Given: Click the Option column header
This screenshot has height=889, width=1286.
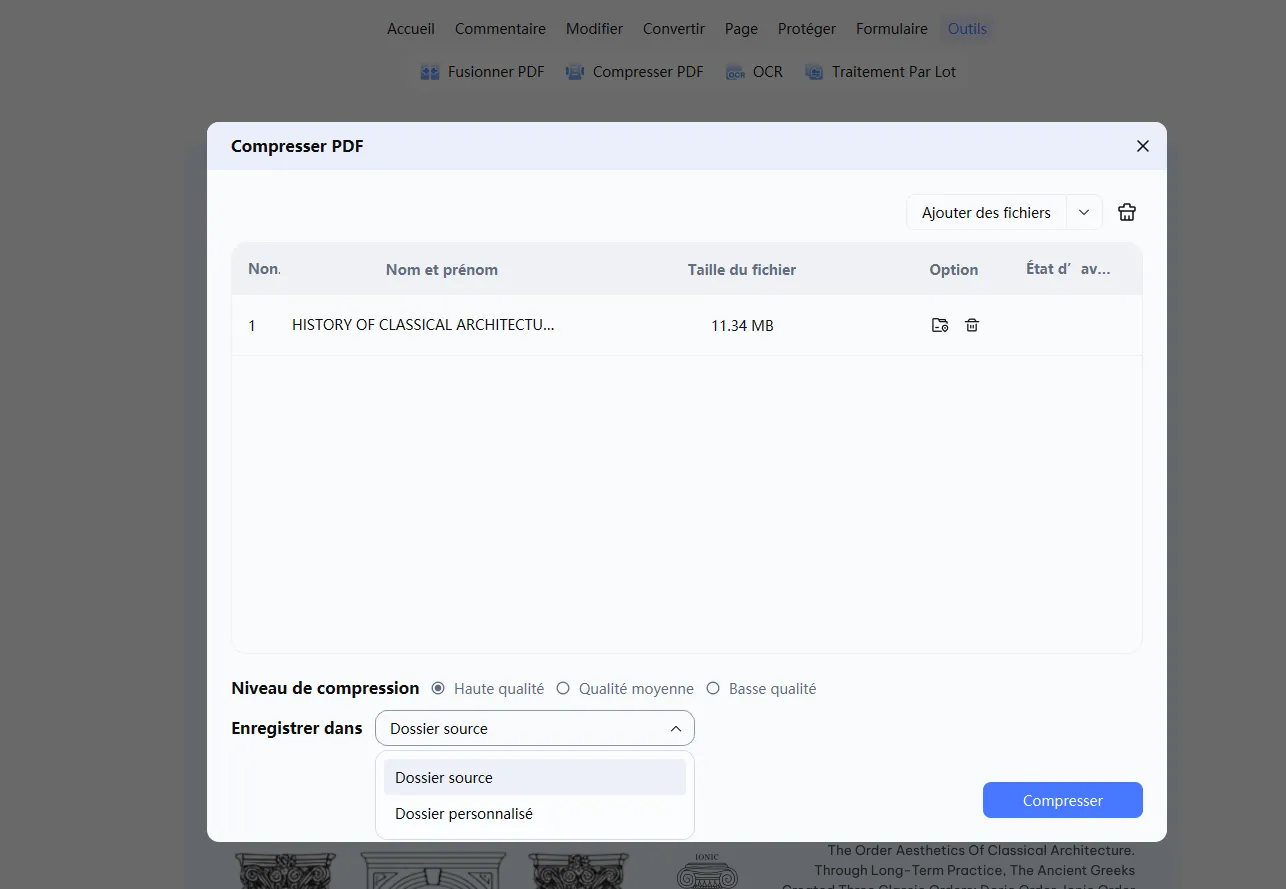Looking at the screenshot, I should [x=954, y=269].
